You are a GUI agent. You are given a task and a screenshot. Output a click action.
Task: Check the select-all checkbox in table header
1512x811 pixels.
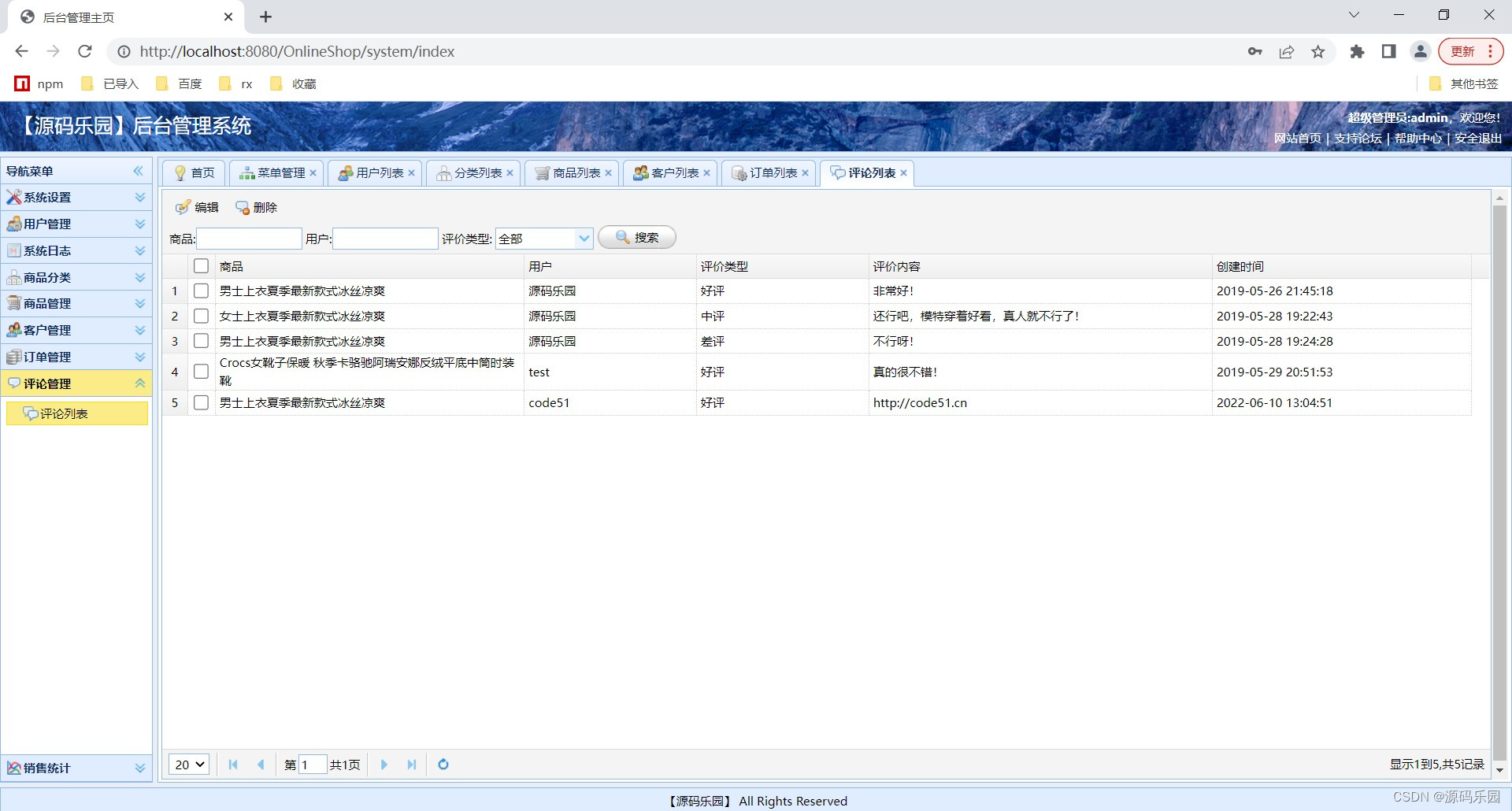pos(201,265)
